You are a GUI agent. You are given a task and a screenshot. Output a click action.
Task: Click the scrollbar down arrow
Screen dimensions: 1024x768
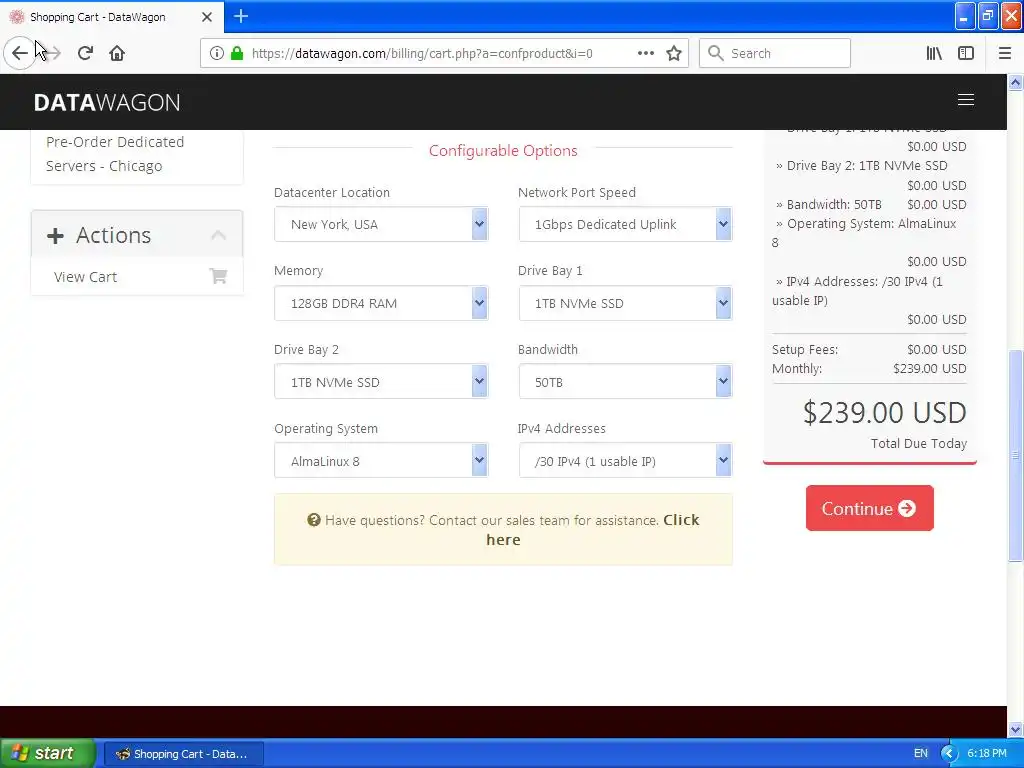pos(1016,729)
